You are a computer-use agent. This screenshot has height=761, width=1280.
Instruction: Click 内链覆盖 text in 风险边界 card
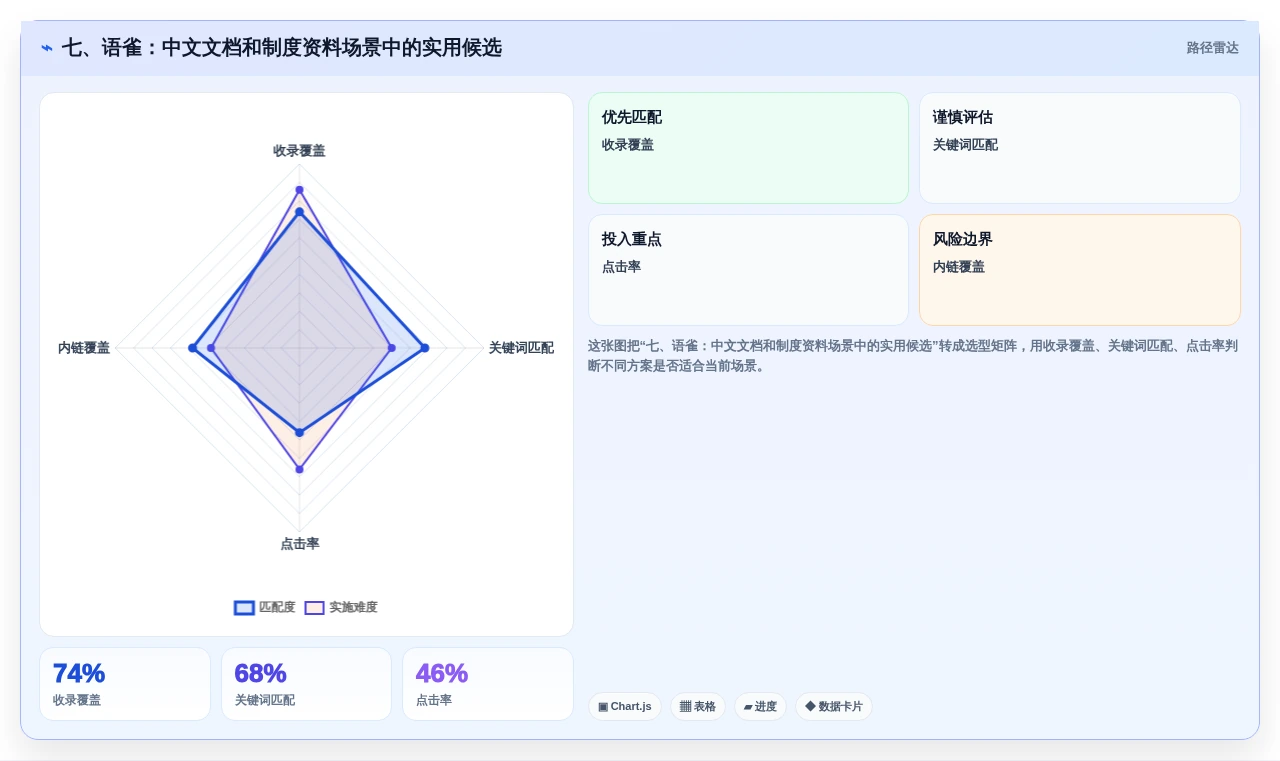pos(959,267)
